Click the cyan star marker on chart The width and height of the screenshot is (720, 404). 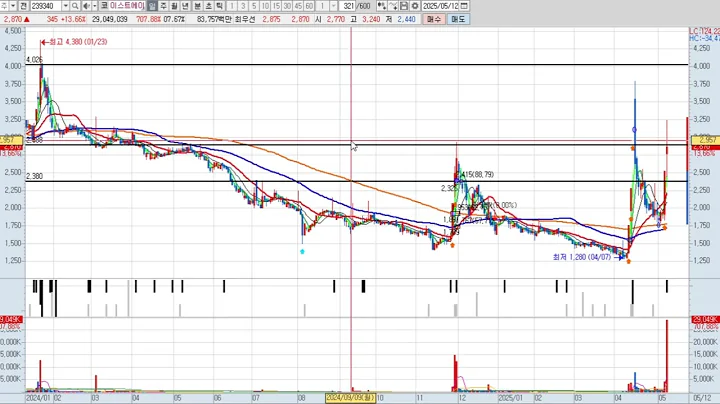coord(302,251)
